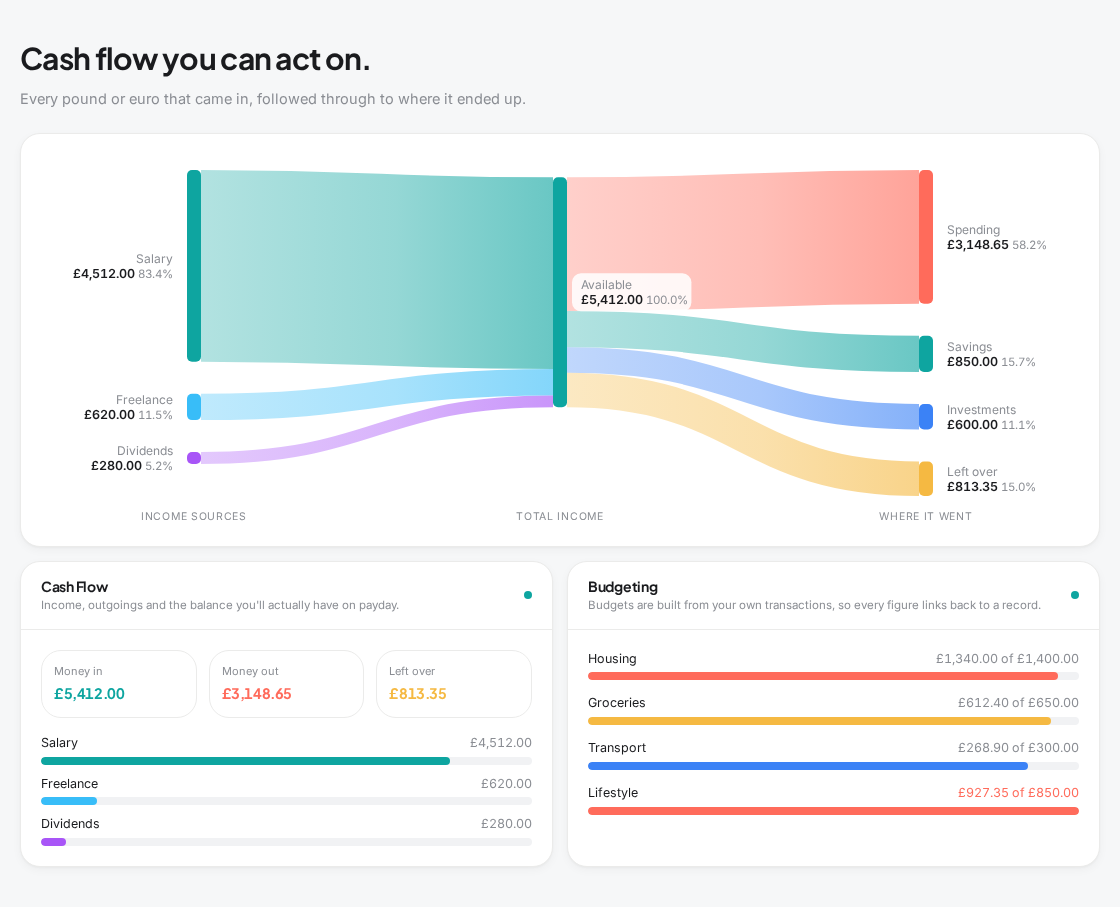
Task: Click the Salary progress bar in Cash Flow
Action: [286, 761]
